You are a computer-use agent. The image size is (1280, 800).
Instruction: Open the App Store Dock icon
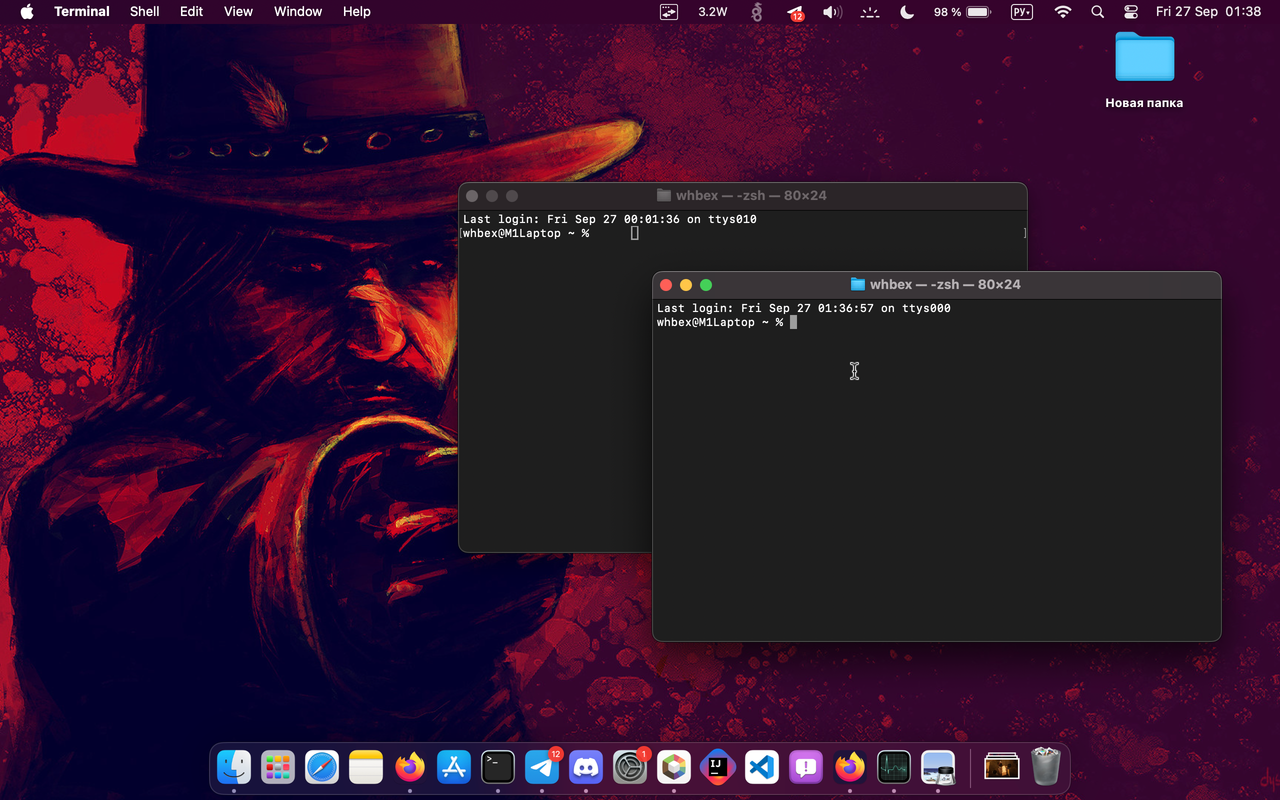pyautogui.click(x=454, y=768)
